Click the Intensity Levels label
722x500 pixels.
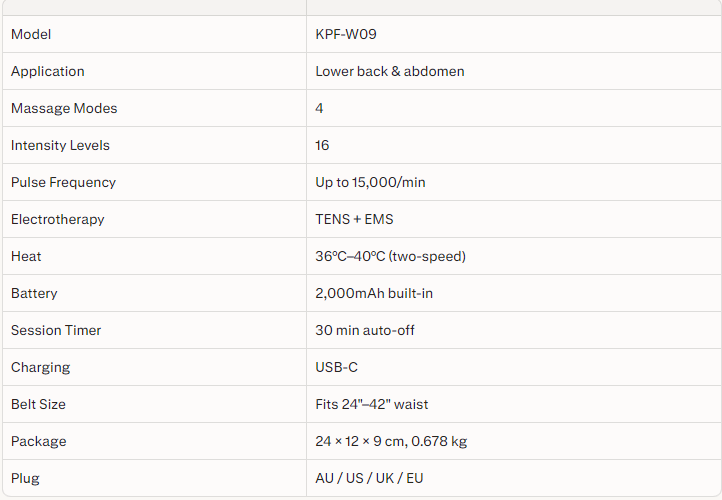(60, 145)
